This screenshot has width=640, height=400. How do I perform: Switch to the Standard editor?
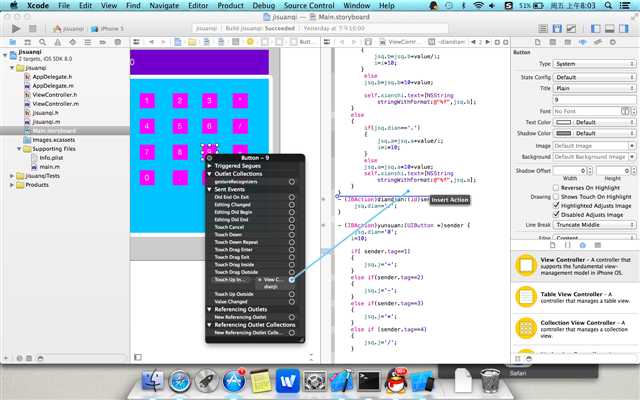[543, 29]
